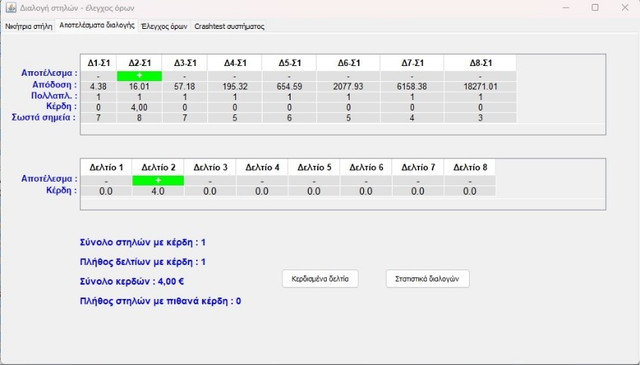Viewport: 640px width, 365px height.
Task: Click the Δελτίο 7 column header
Action: pos(418,167)
